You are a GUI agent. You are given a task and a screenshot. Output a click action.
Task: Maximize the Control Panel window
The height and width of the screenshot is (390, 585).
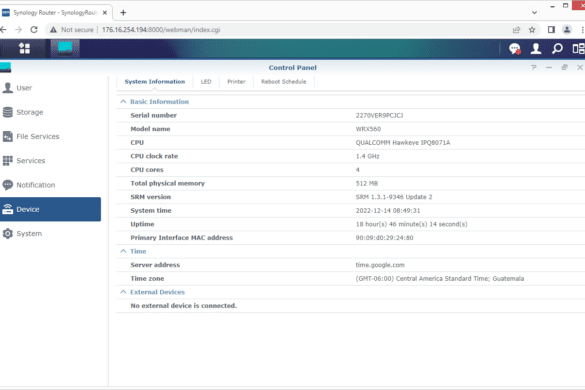[x=564, y=68]
